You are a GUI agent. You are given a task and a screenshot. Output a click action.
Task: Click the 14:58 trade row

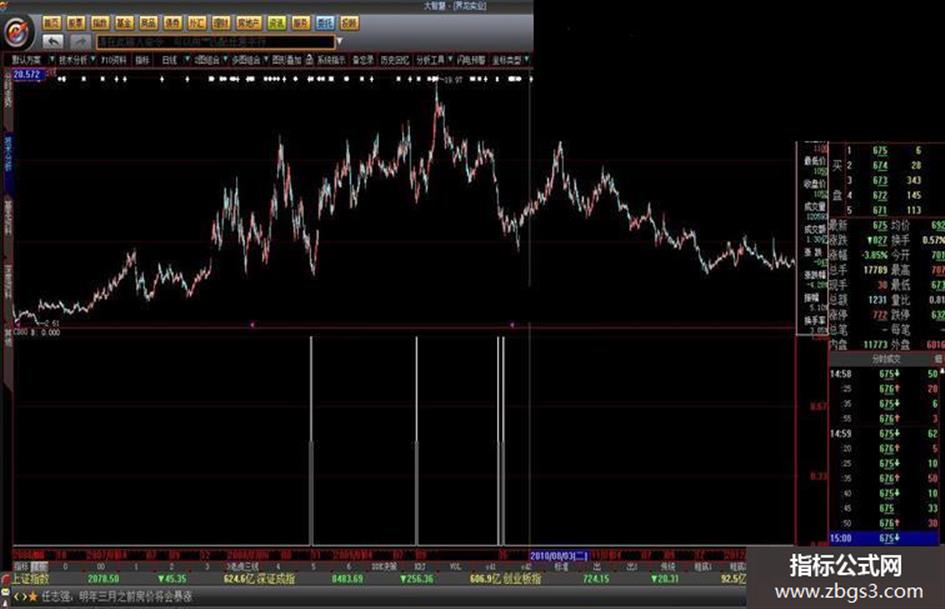(884, 374)
